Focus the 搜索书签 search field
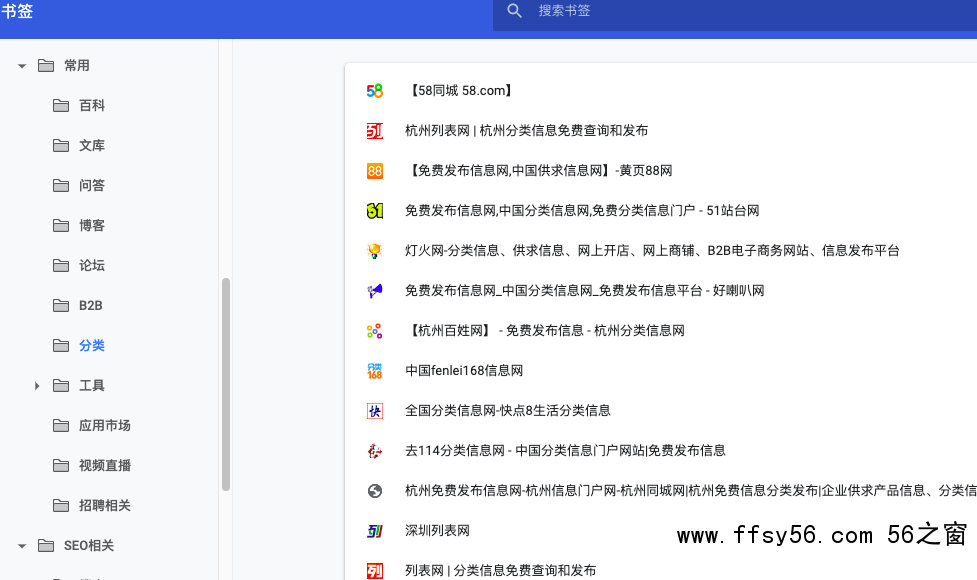 point(735,11)
